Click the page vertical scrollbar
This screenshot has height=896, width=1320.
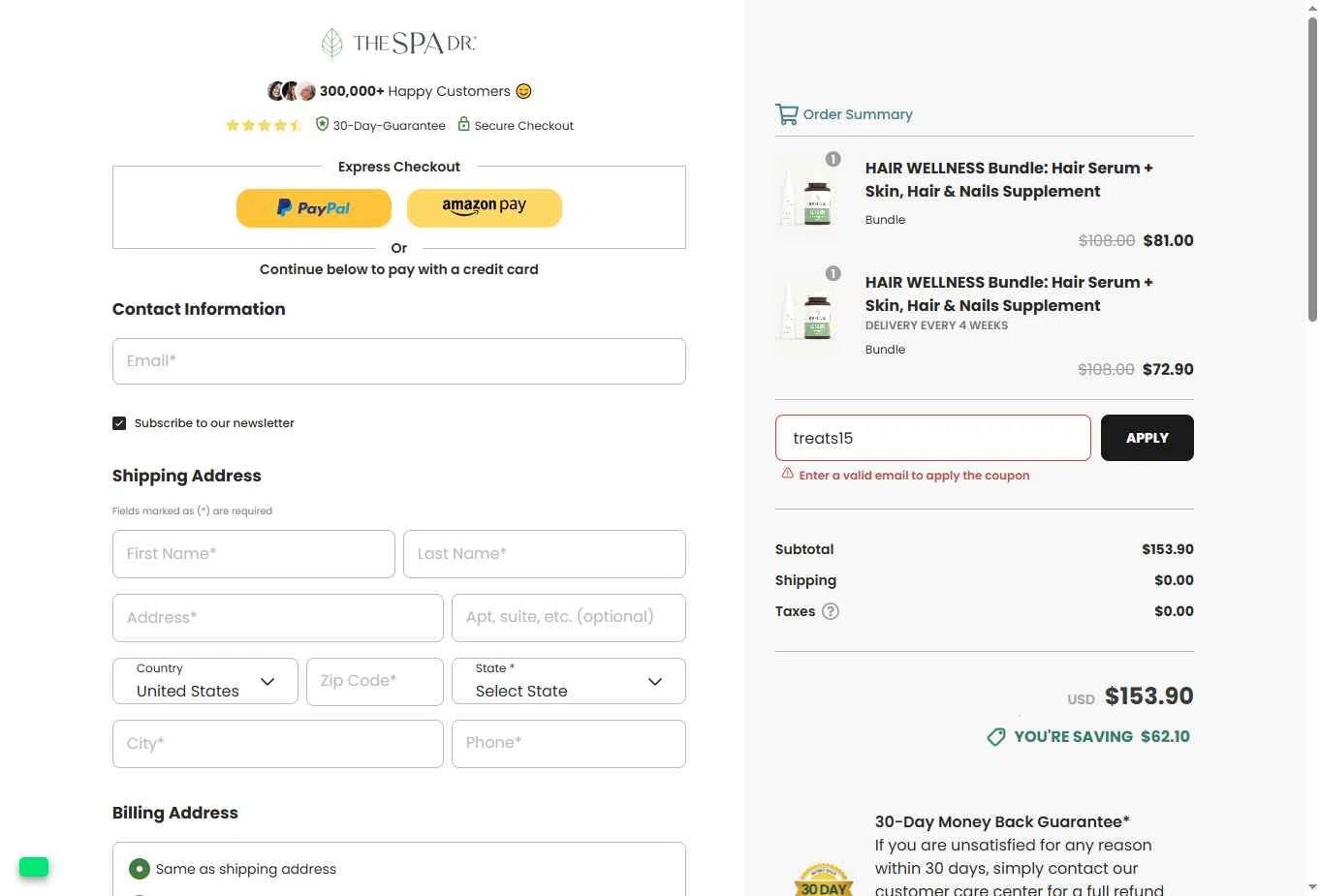point(1312,170)
